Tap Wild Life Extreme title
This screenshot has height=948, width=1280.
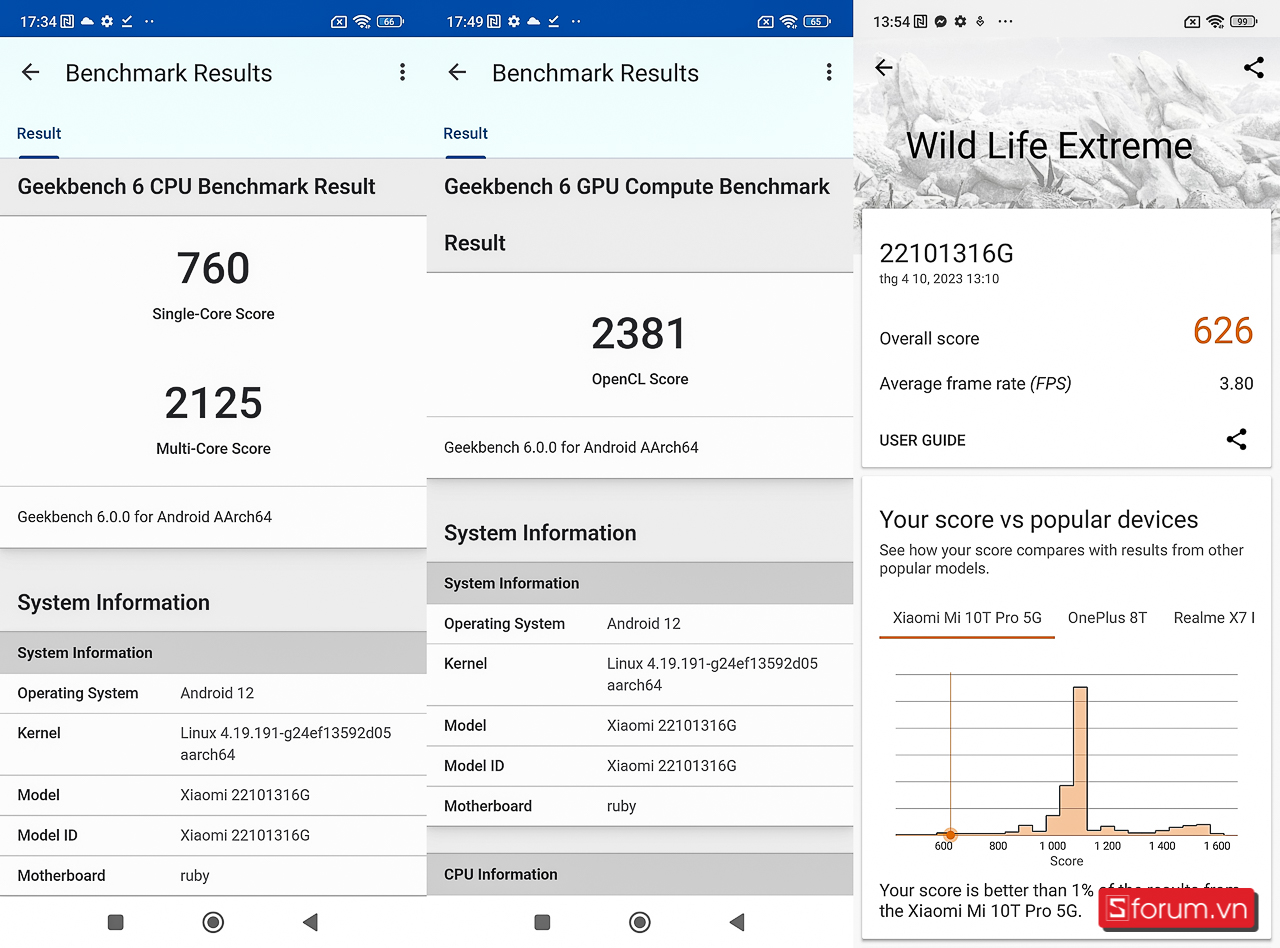click(1049, 146)
